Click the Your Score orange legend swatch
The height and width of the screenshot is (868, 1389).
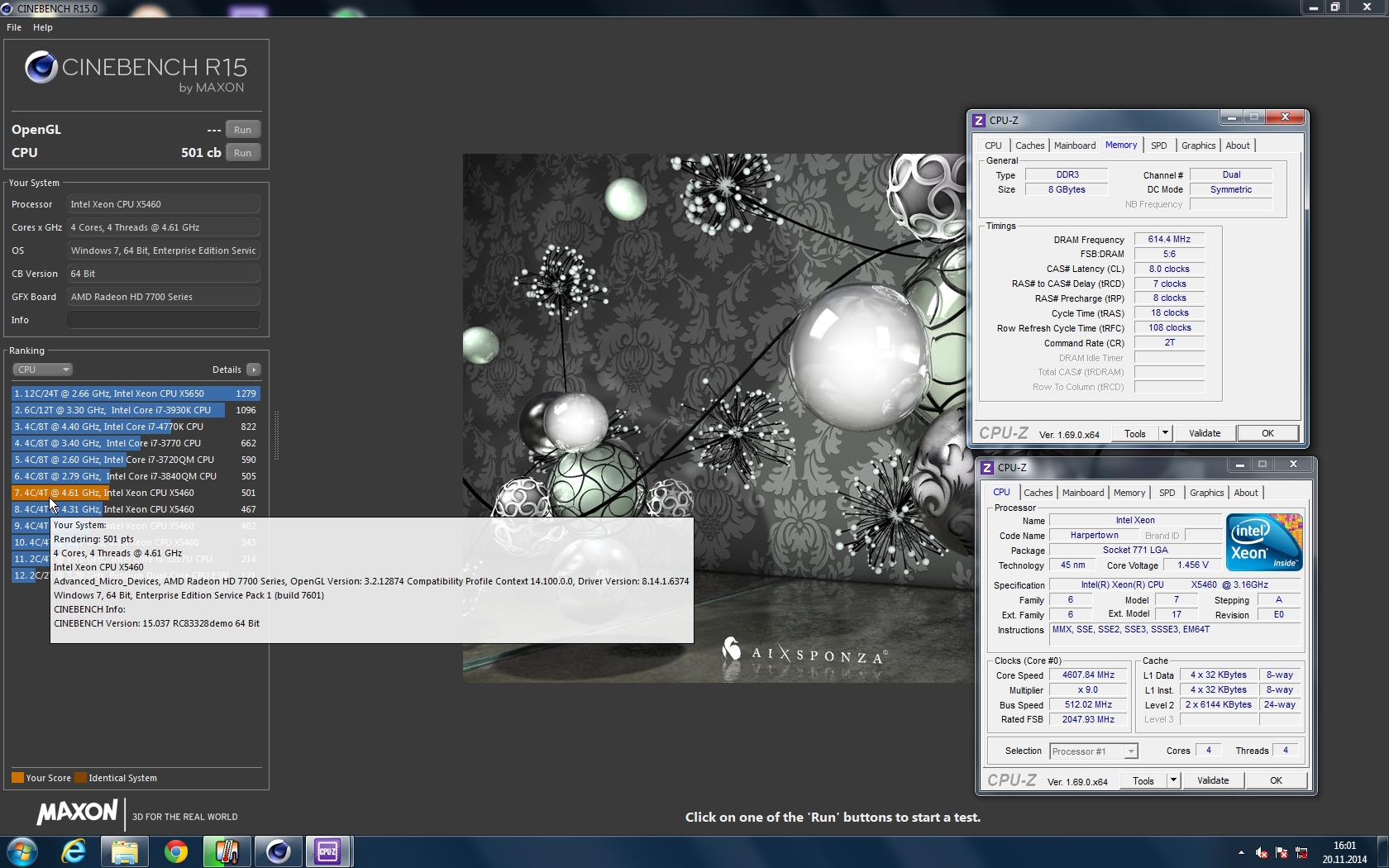click(17, 778)
